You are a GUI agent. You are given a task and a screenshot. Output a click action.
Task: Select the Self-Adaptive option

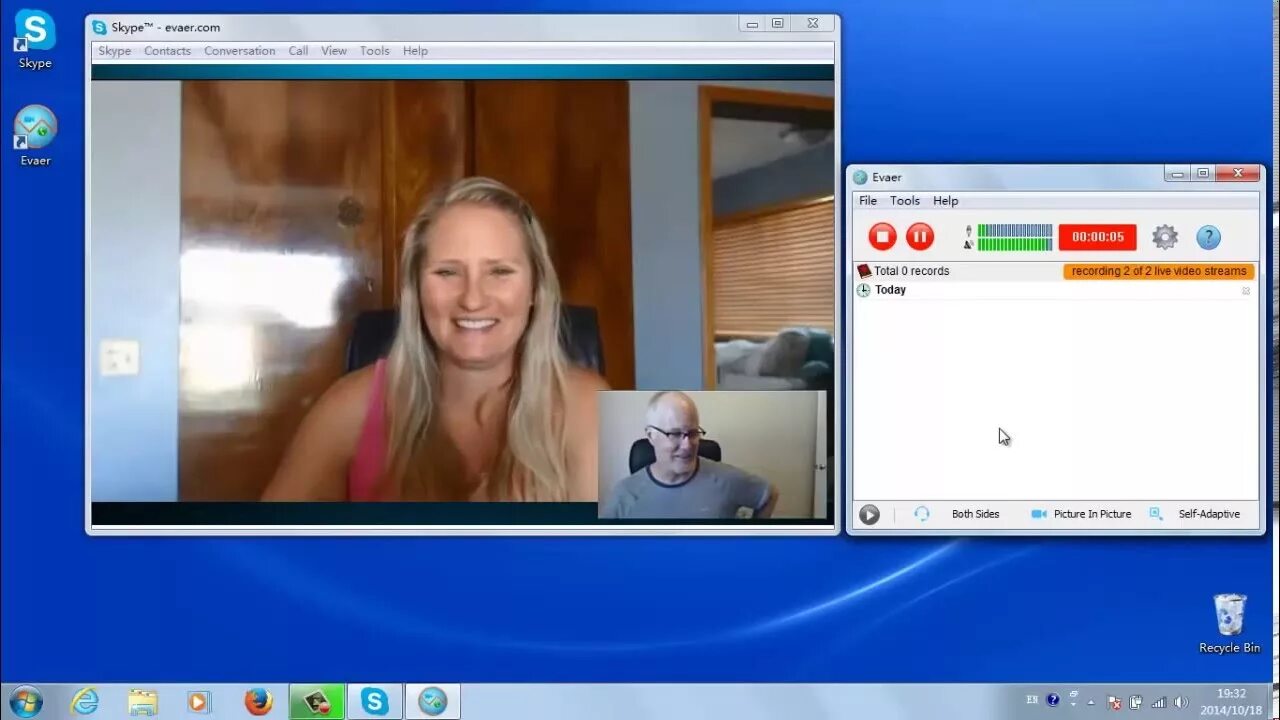(1209, 514)
